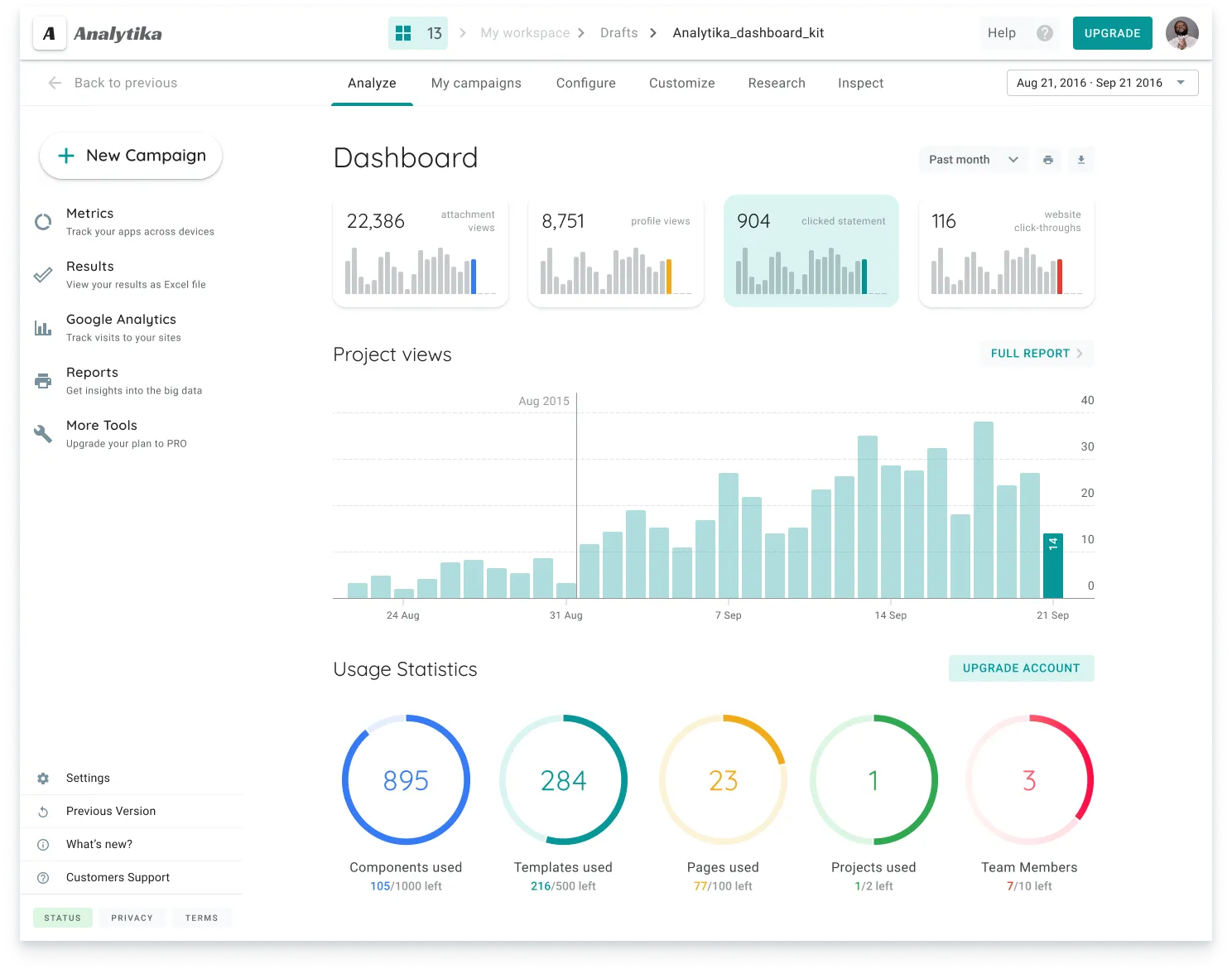1232x974 pixels.
Task: Open More Tools wrench icon
Action: (x=42, y=433)
